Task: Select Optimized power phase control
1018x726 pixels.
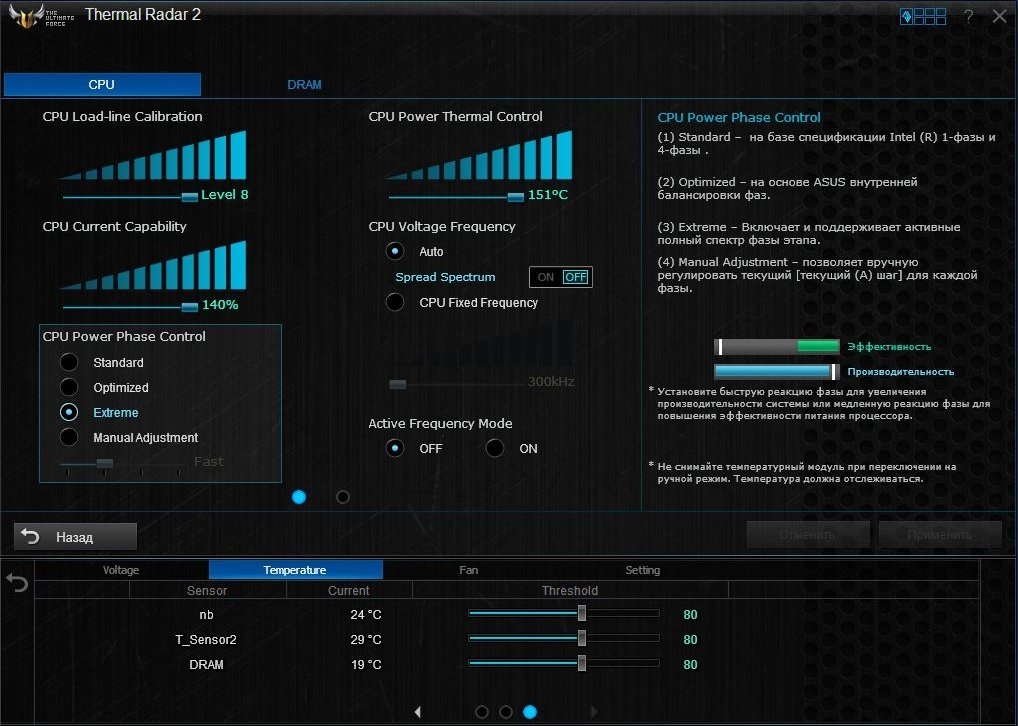Action: pyautogui.click(x=69, y=387)
